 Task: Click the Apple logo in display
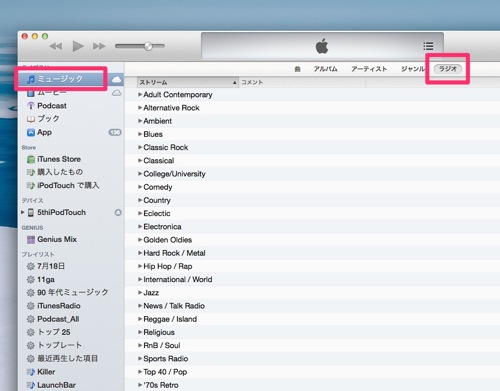click(322, 46)
